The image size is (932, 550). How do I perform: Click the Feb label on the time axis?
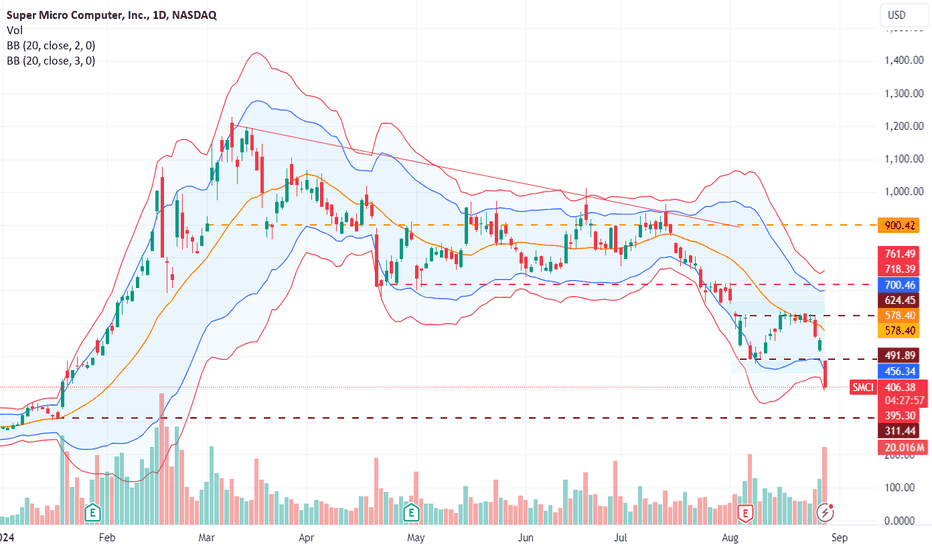coord(107,538)
